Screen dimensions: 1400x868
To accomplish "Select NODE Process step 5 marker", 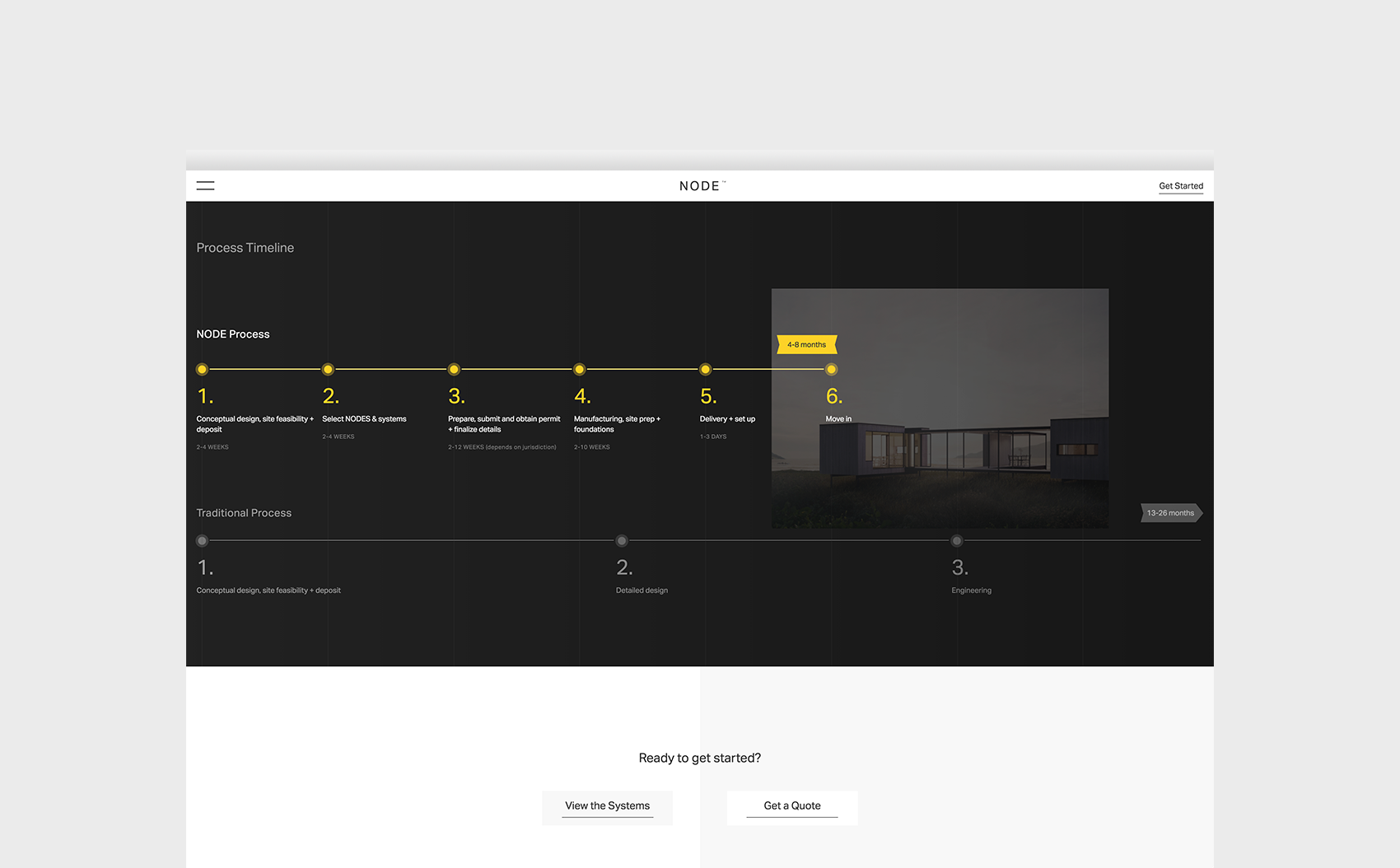I will (x=705, y=370).
